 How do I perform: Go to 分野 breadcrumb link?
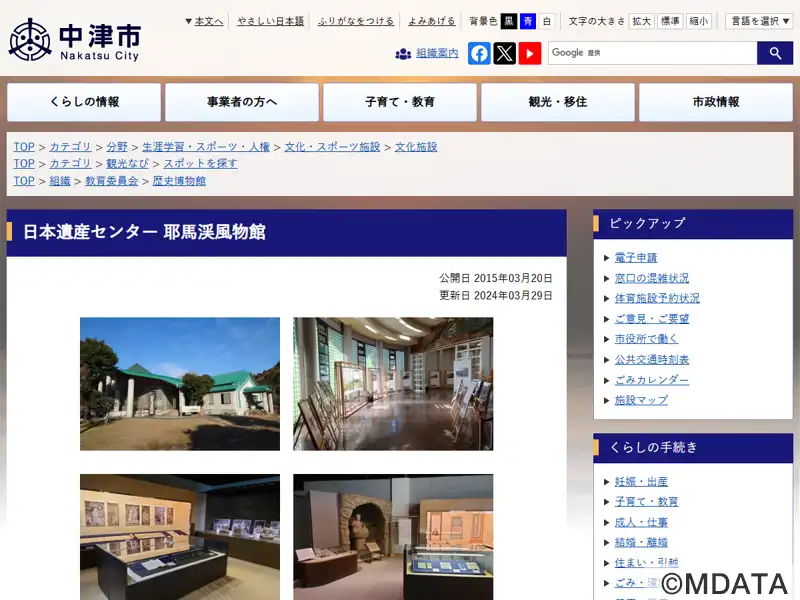point(117,147)
